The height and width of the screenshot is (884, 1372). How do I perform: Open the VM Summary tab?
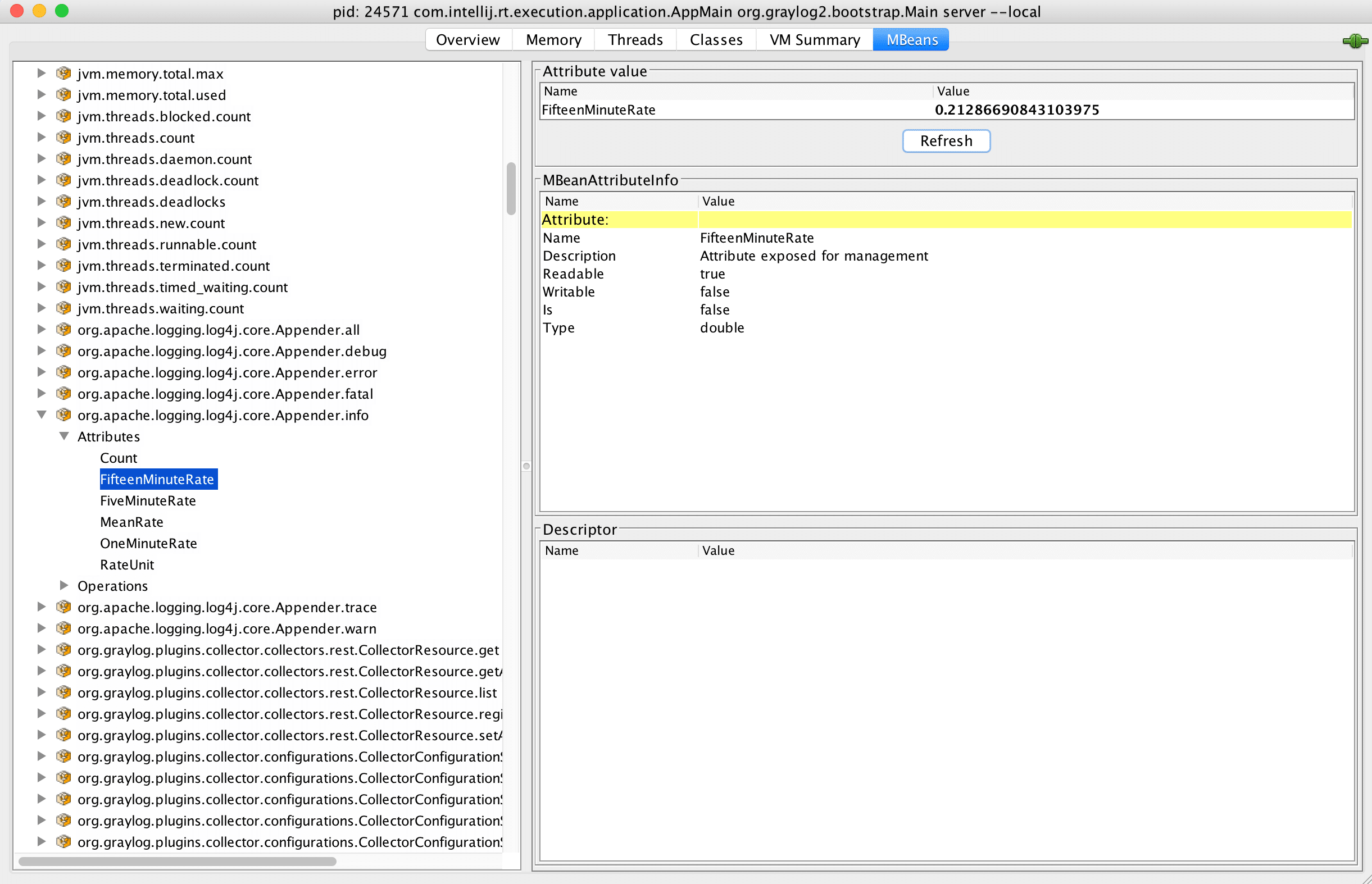[x=814, y=40]
